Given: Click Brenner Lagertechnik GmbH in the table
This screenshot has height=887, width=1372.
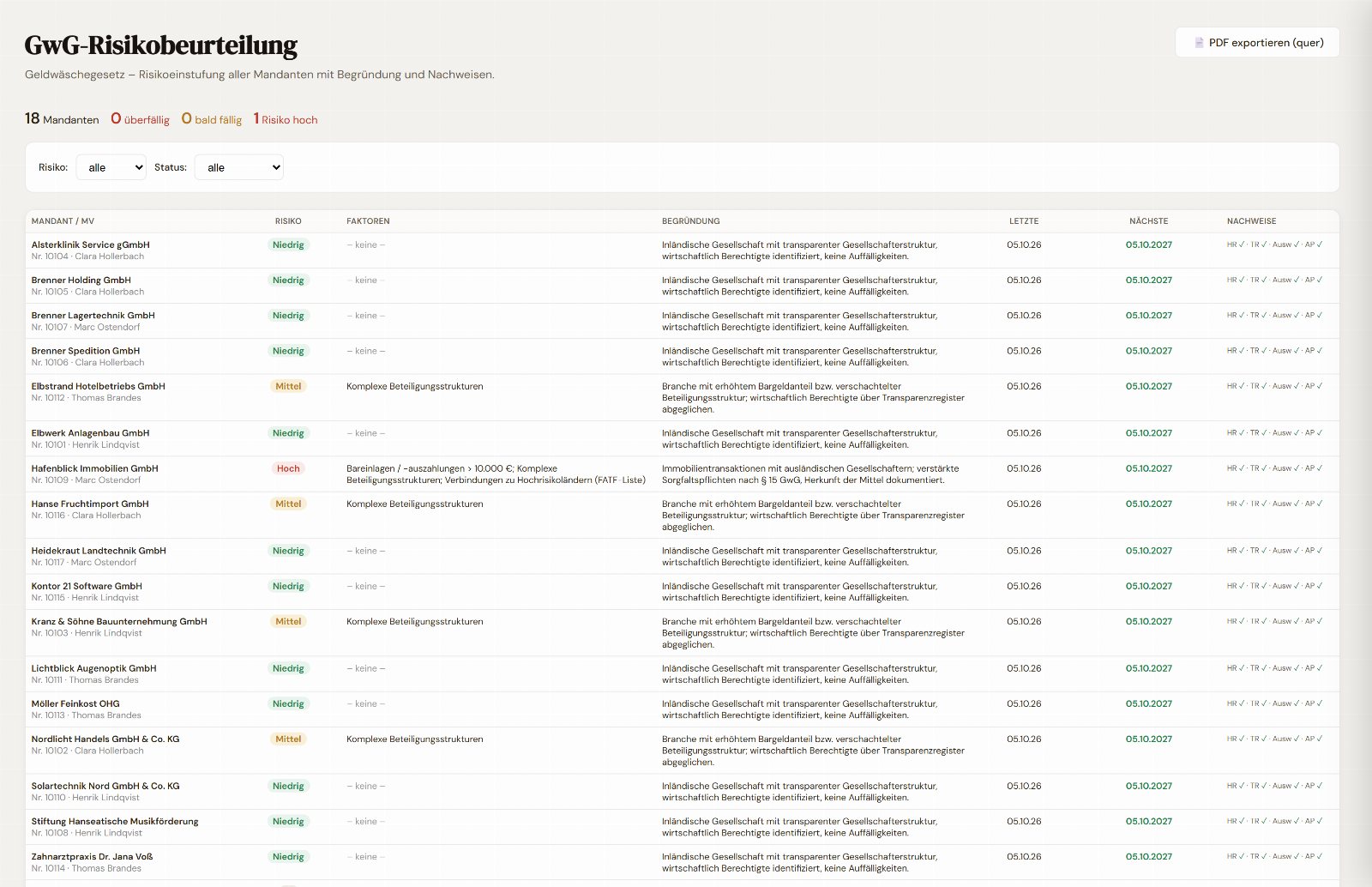Looking at the screenshot, I should pyautogui.click(x=93, y=315).
